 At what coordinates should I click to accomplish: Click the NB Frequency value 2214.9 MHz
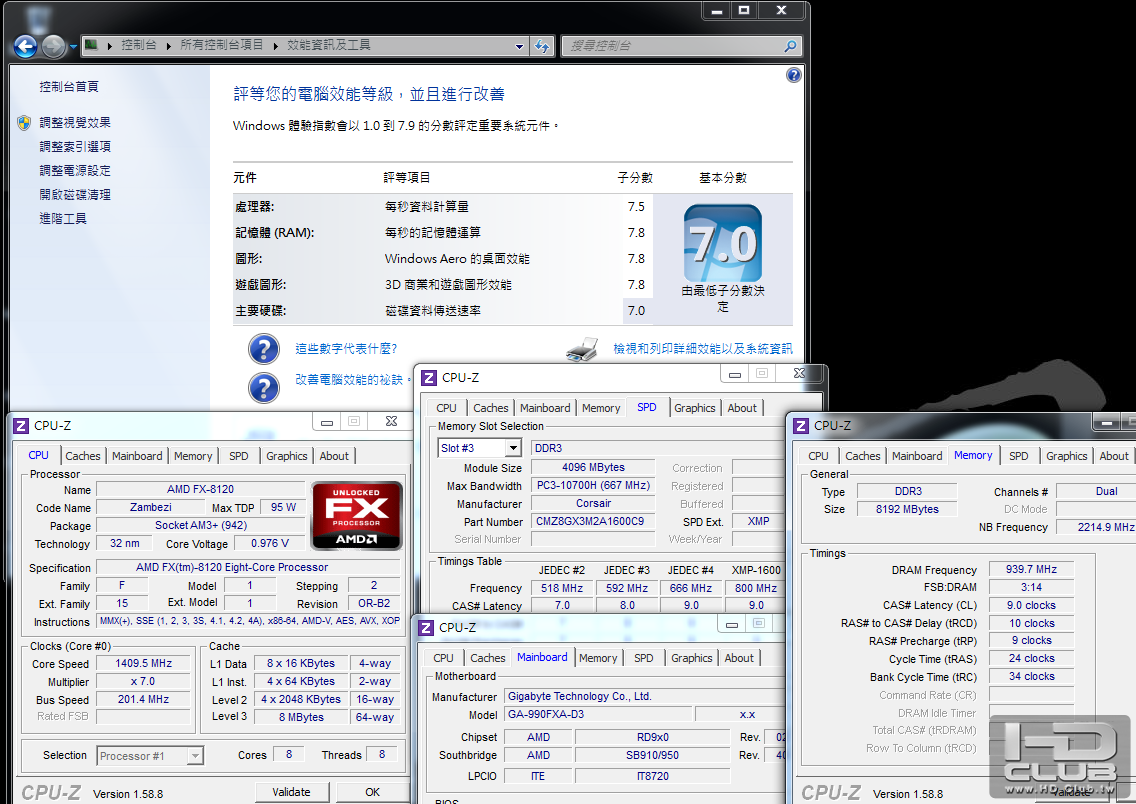(x=1096, y=527)
